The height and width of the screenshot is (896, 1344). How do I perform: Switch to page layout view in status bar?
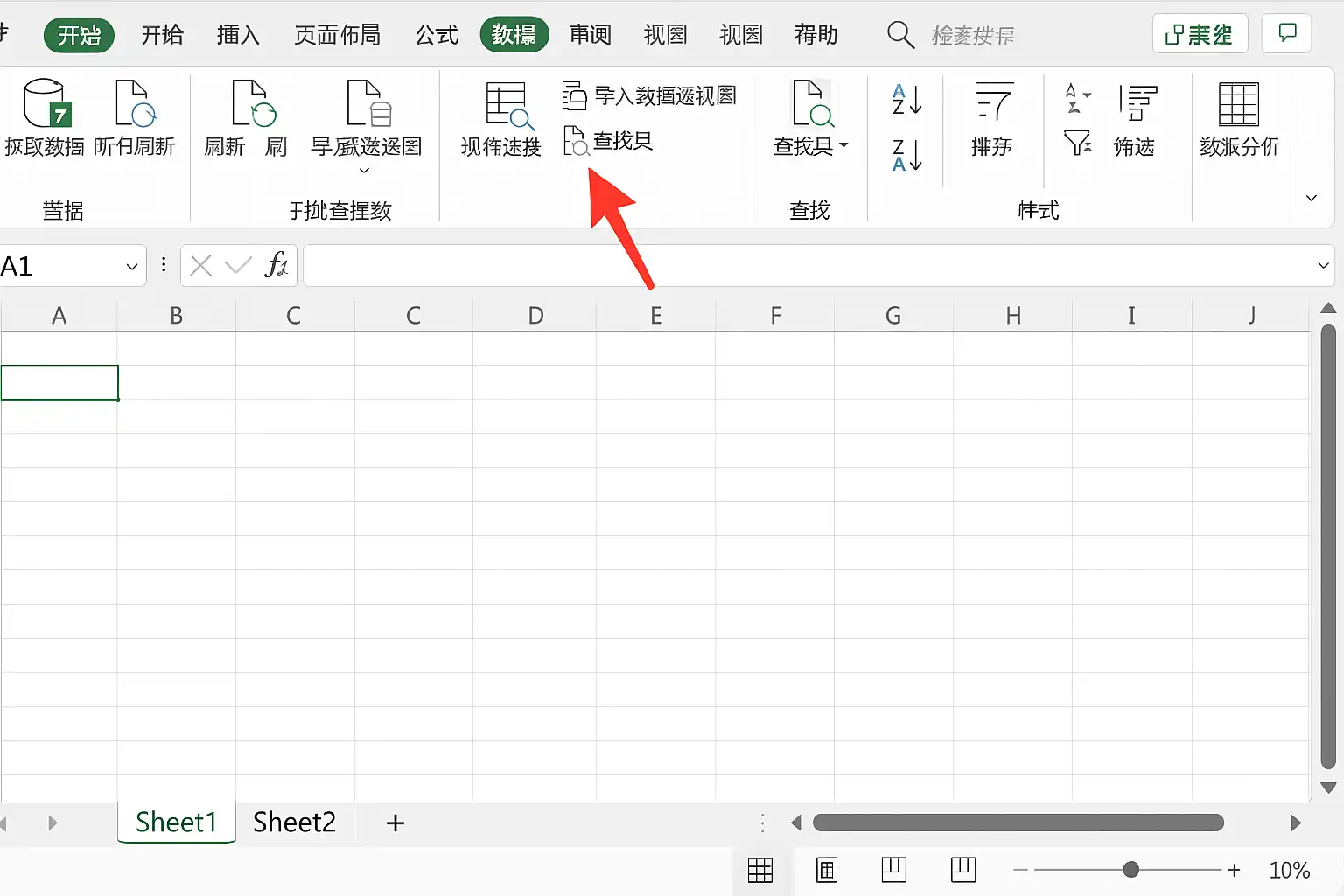point(827,870)
